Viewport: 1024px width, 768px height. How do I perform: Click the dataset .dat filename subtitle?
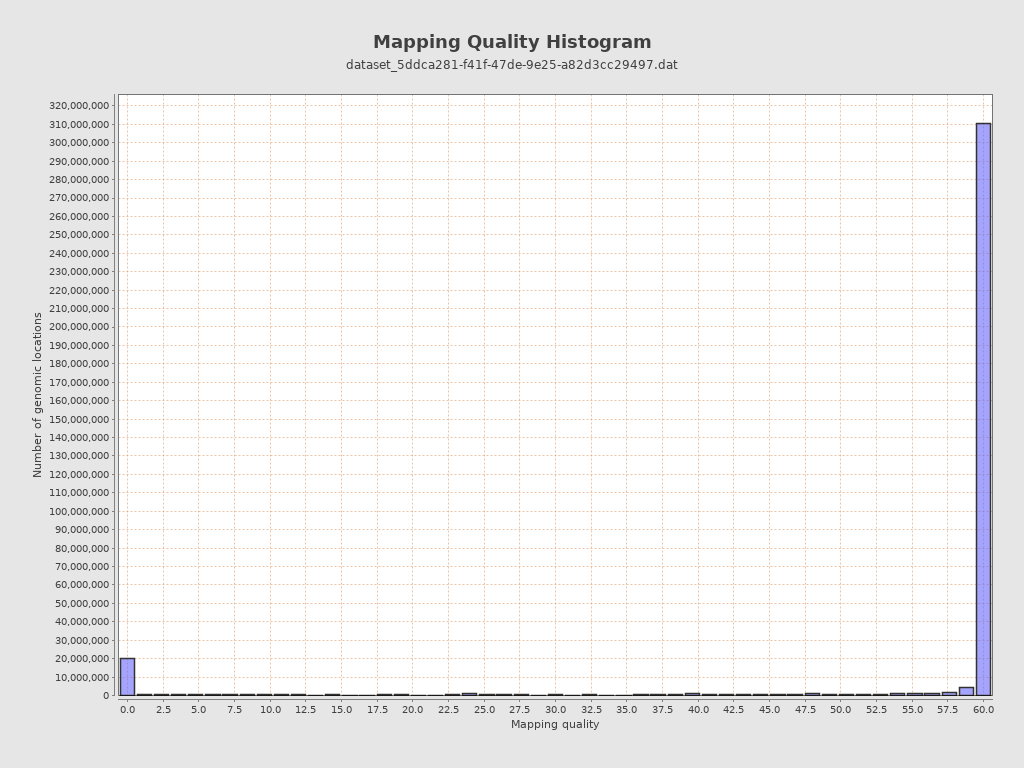pyautogui.click(x=512, y=65)
